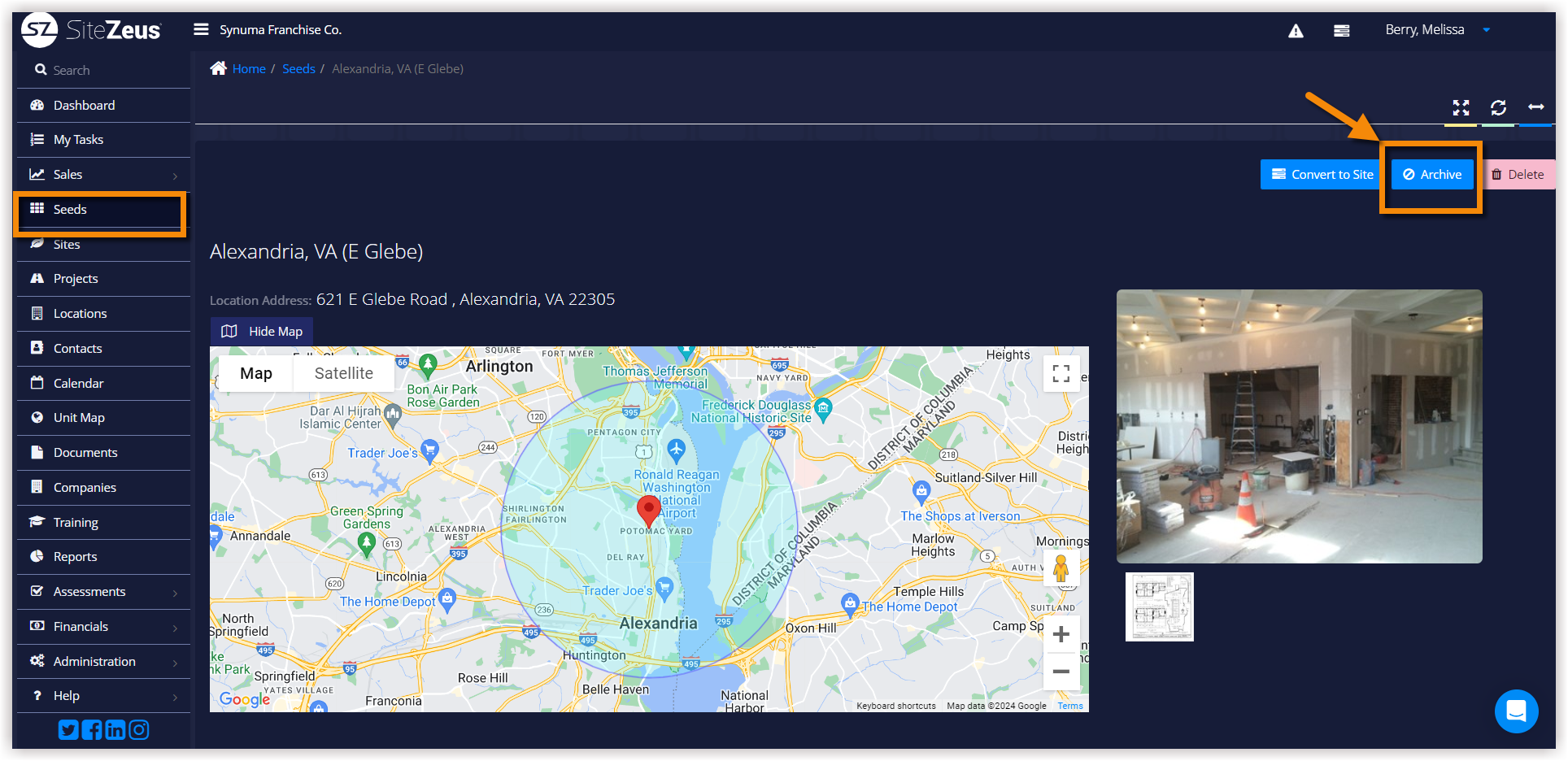Open the Berry, Melissa user dropdown
This screenshot has height=761, width=1568.
[1437, 30]
